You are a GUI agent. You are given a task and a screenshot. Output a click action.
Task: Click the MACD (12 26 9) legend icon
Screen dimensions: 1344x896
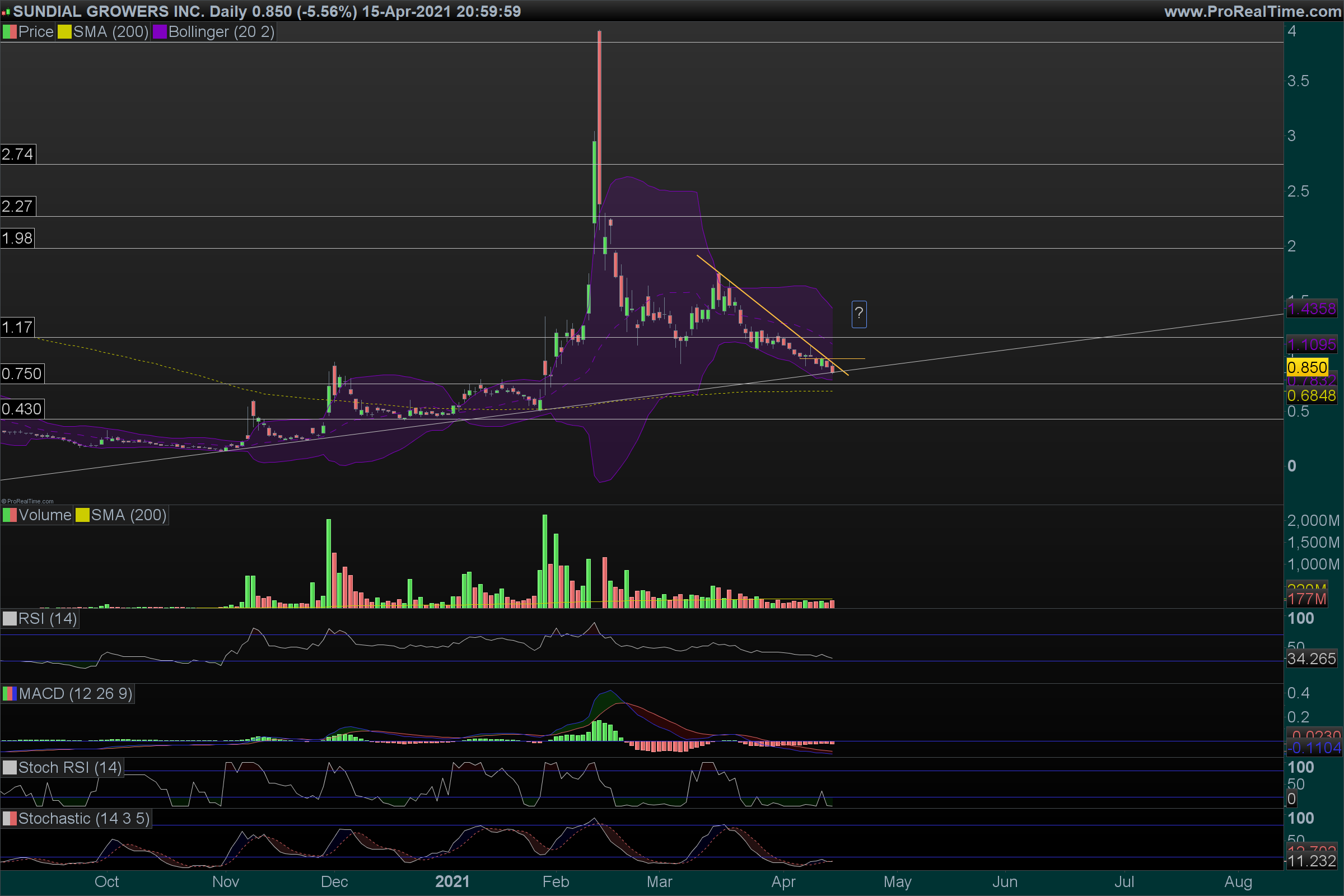click(9, 694)
